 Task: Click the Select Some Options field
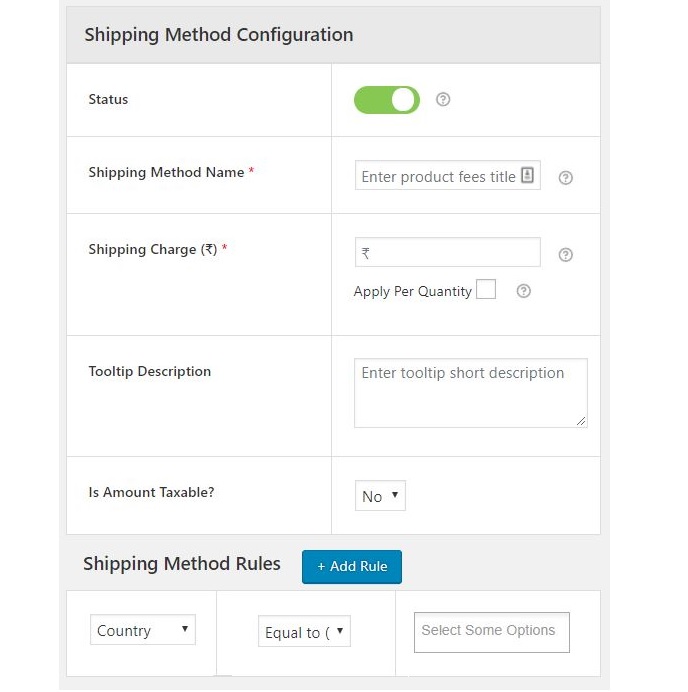click(492, 632)
